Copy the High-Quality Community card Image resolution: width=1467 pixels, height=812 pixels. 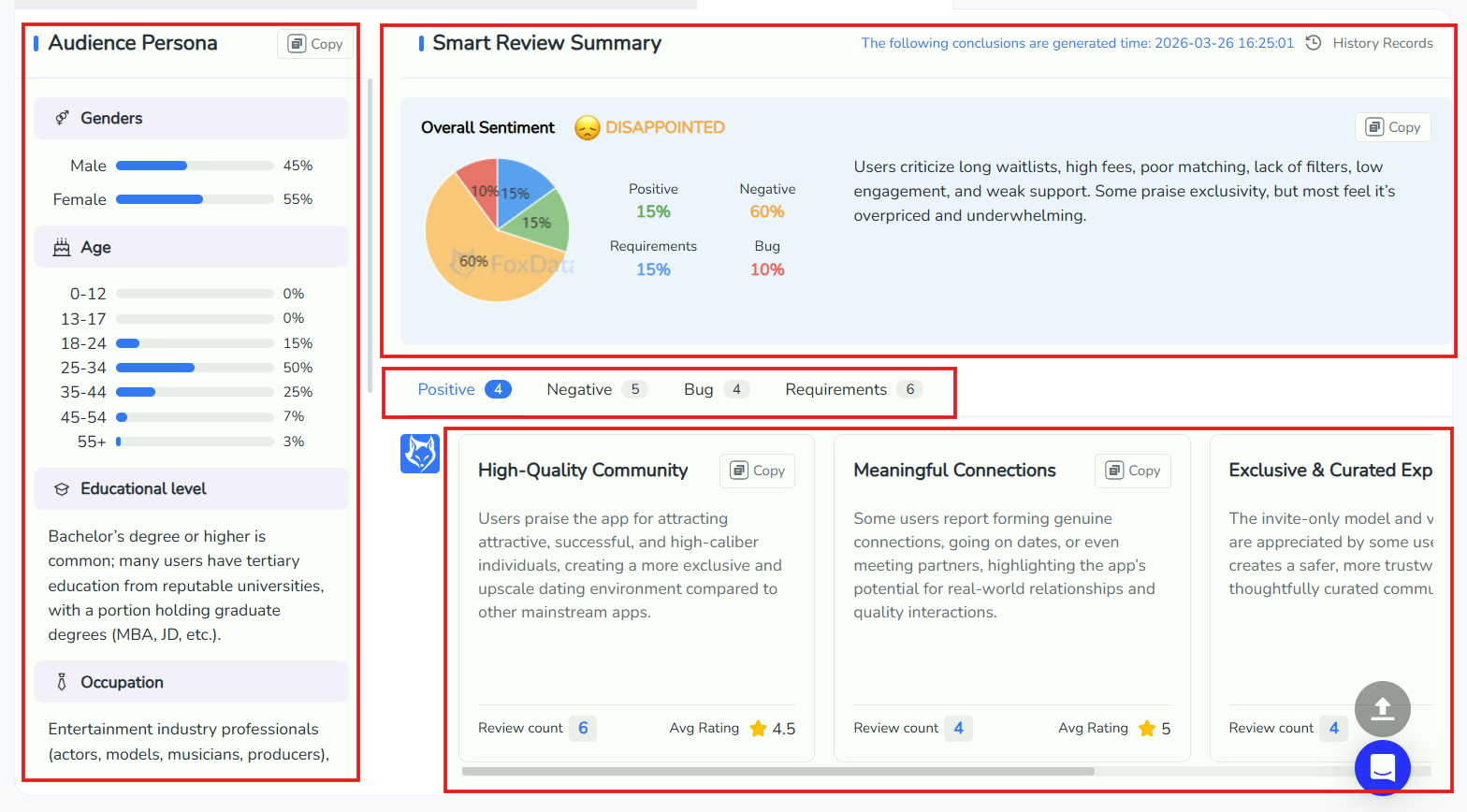757,471
